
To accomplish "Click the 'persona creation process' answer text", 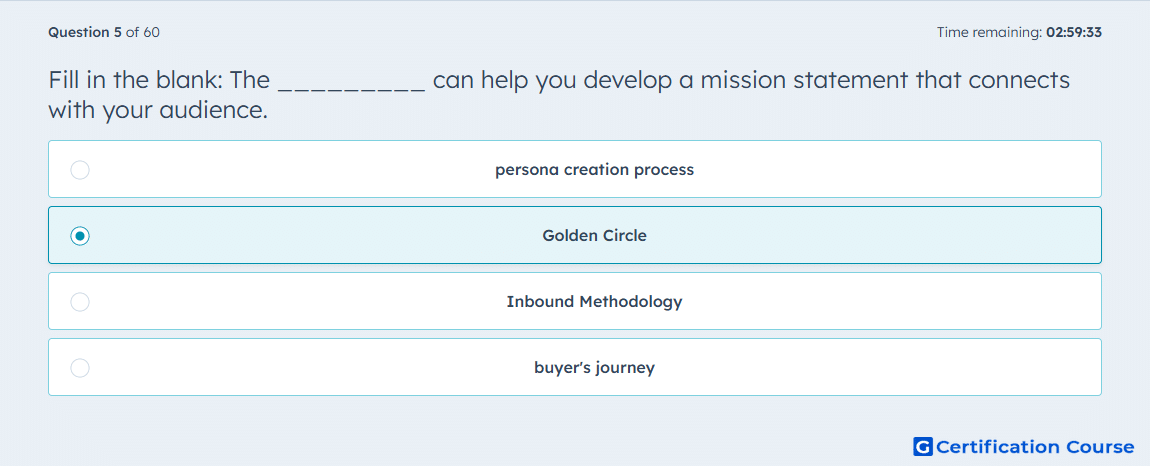I will pyautogui.click(x=594, y=170).
